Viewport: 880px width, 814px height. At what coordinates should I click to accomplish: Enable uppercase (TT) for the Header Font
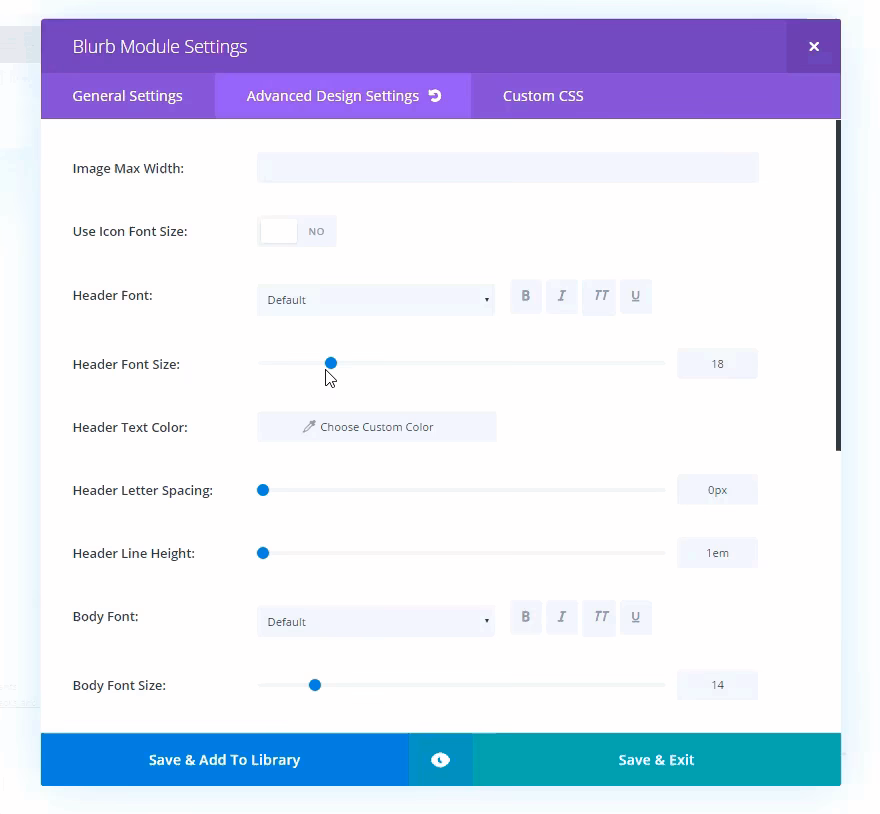(599, 296)
